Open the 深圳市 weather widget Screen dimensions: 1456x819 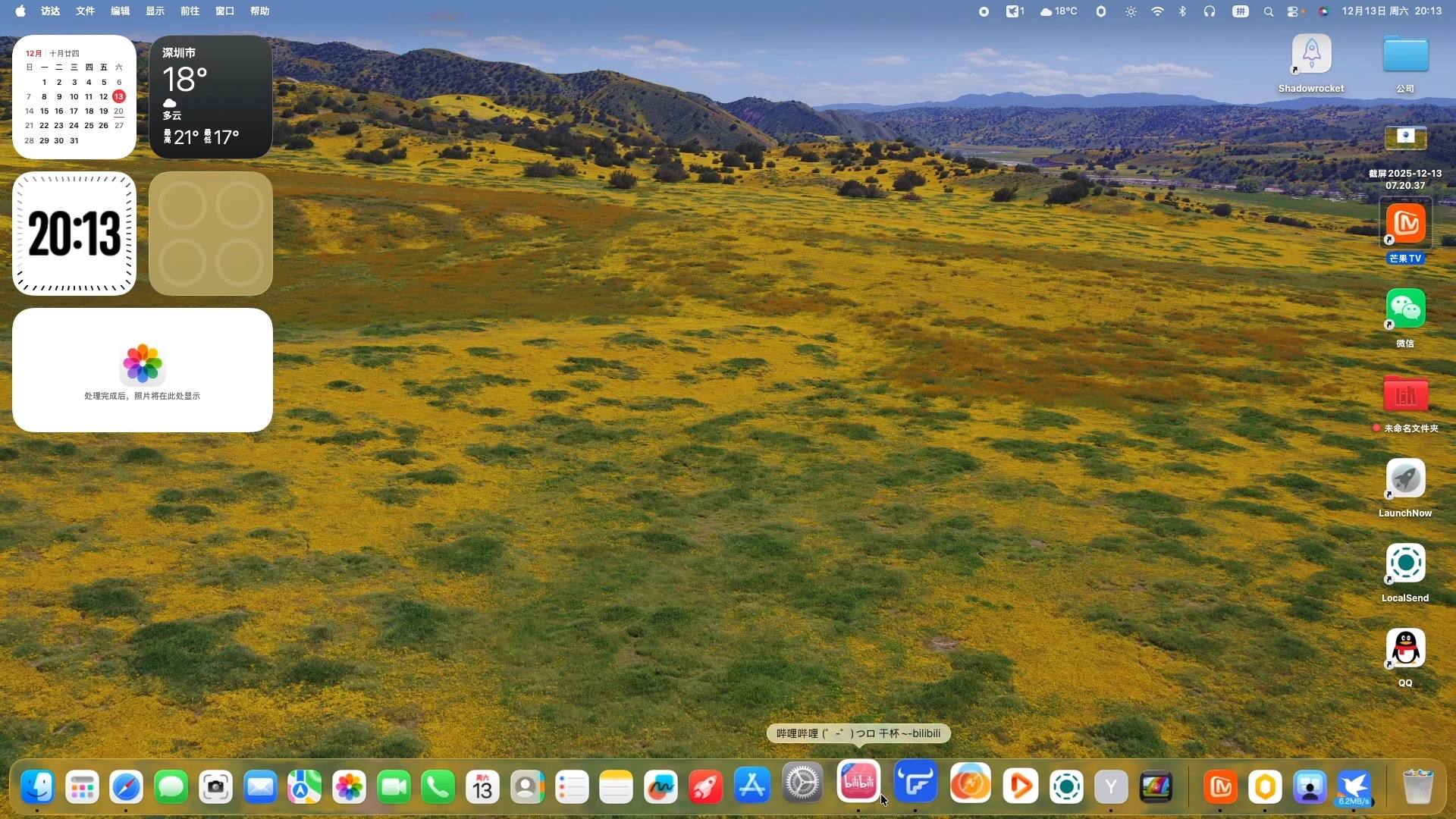click(x=211, y=97)
